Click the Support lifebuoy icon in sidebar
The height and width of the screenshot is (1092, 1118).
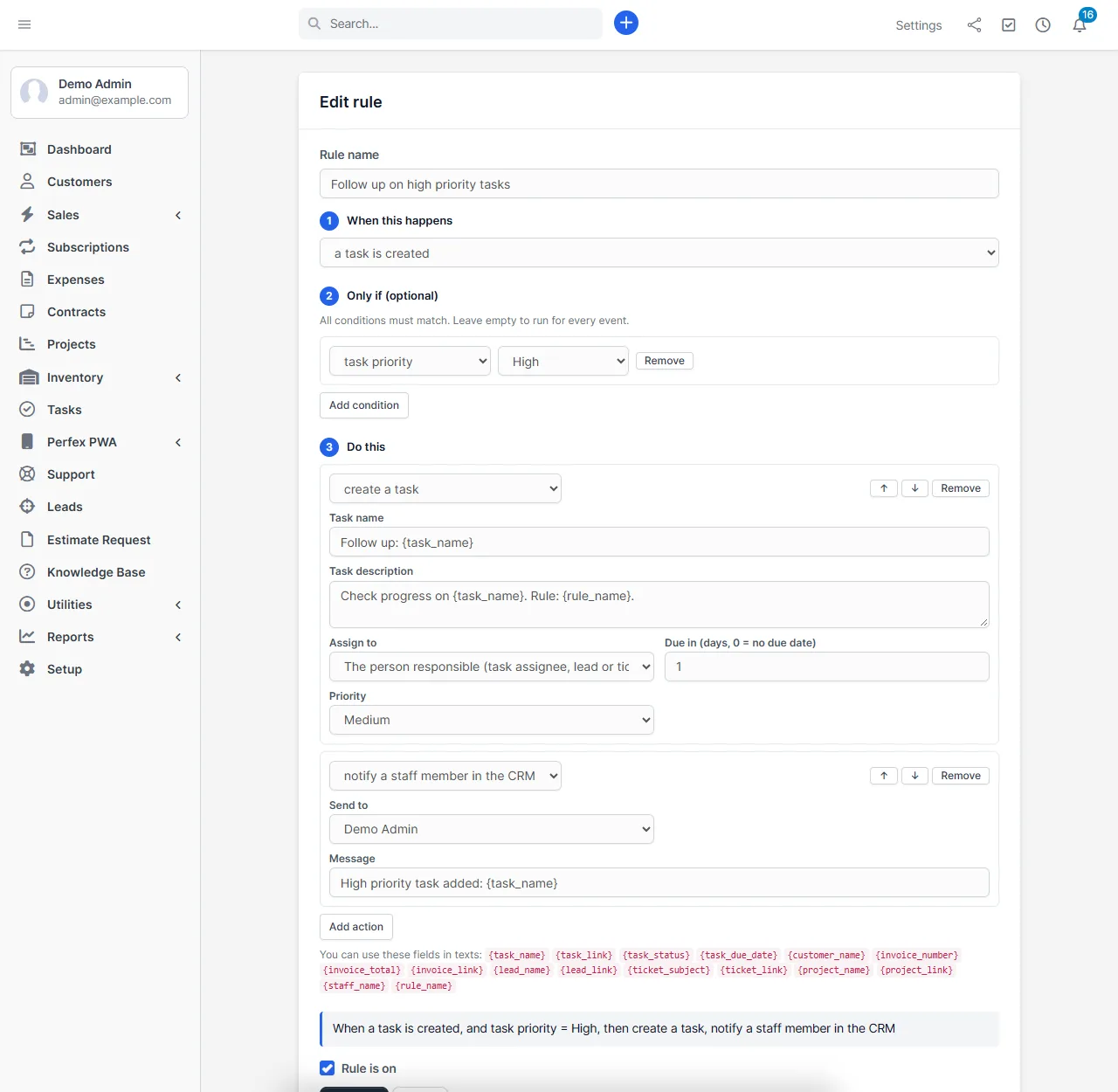tap(28, 474)
